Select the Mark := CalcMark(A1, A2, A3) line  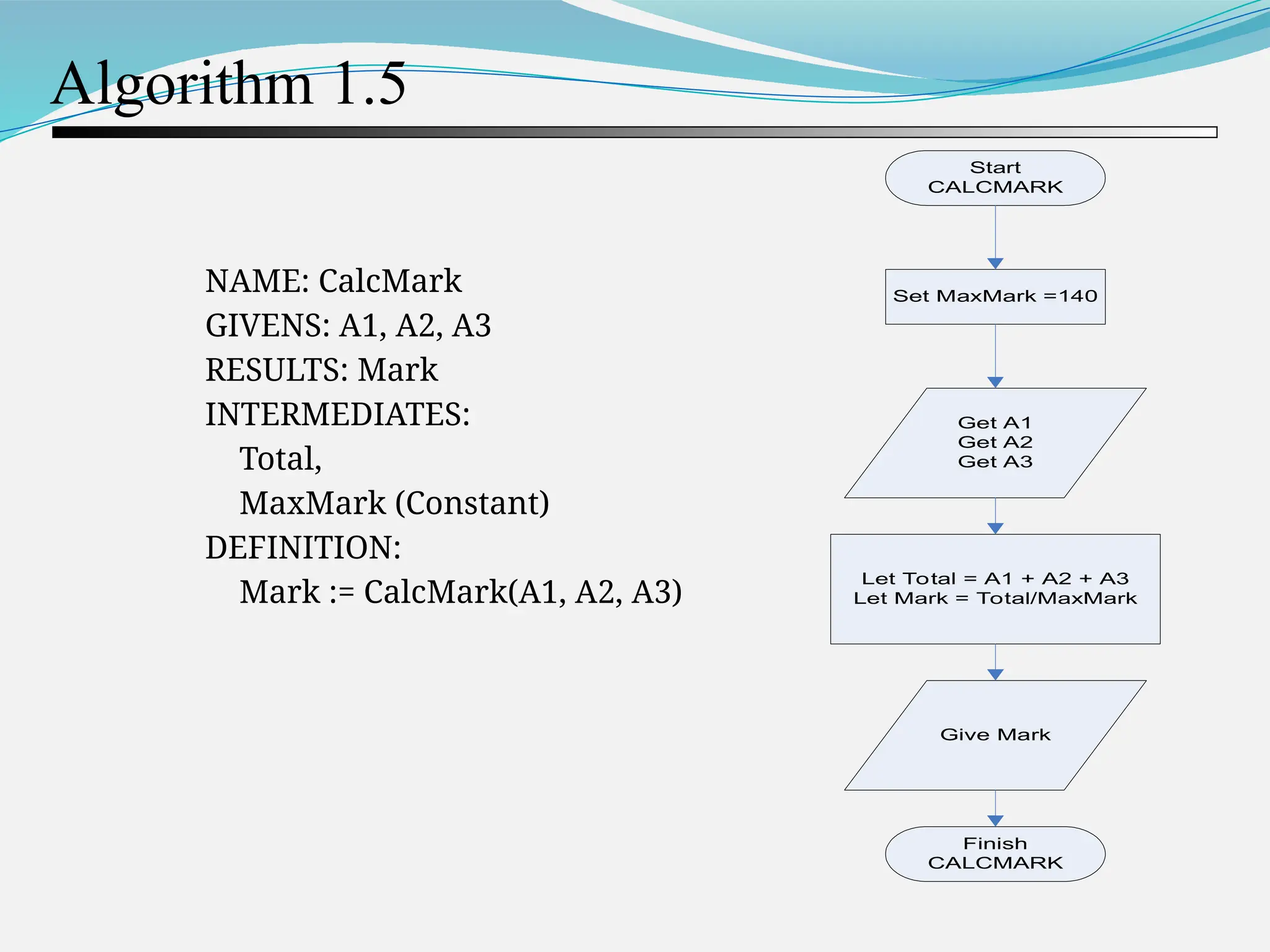point(460,593)
